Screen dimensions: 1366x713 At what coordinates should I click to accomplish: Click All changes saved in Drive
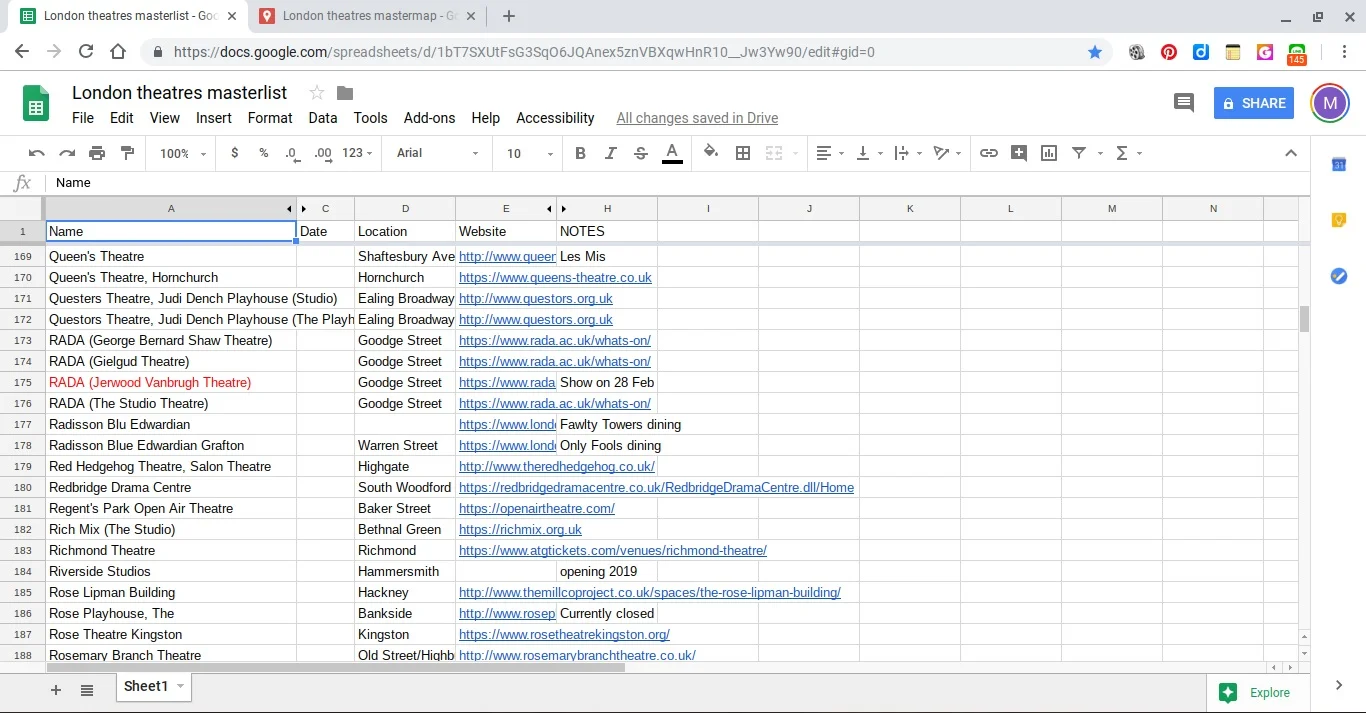click(x=697, y=118)
